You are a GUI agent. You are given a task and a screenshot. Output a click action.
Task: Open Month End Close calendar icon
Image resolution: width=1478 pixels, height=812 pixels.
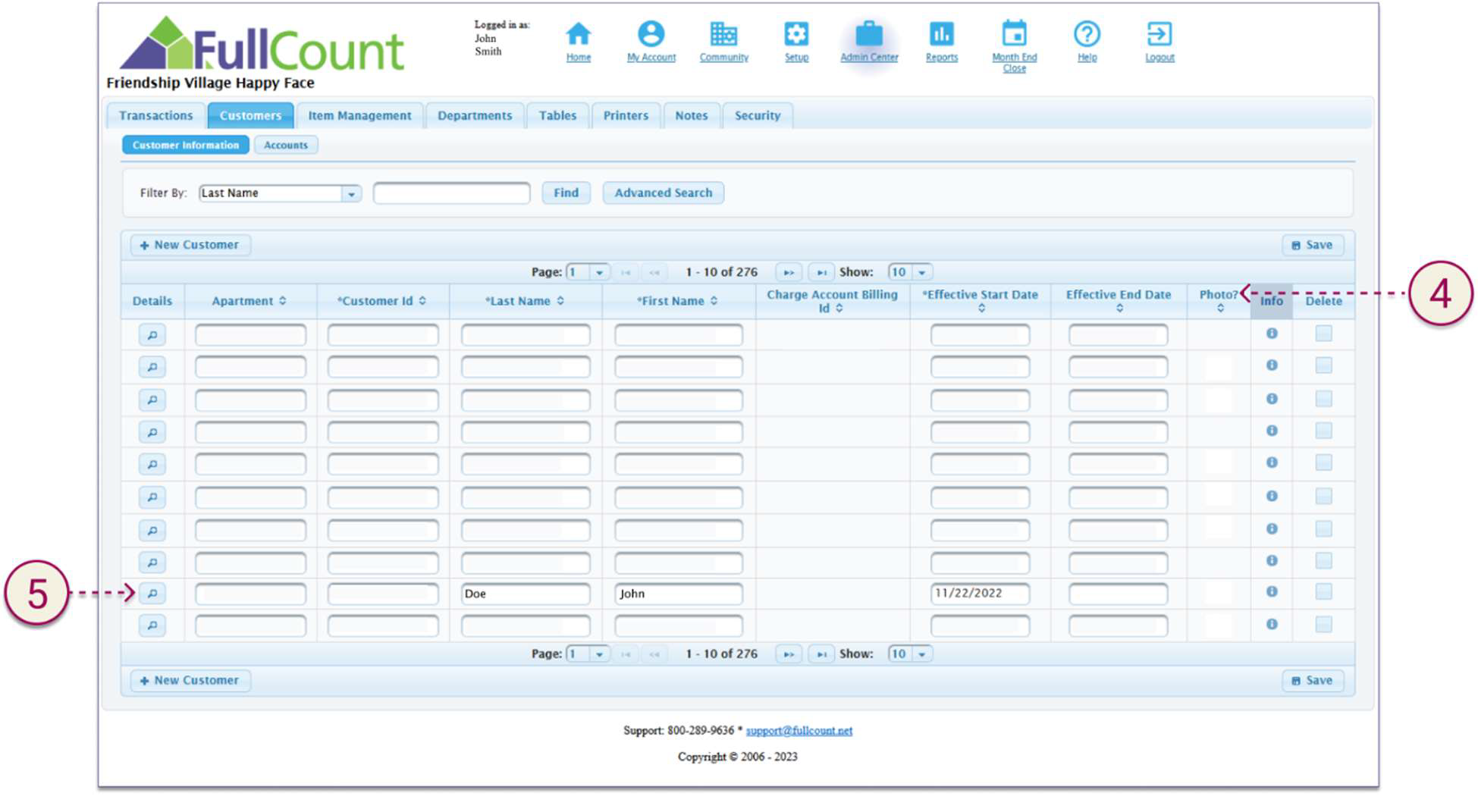pyautogui.click(x=1014, y=34)
